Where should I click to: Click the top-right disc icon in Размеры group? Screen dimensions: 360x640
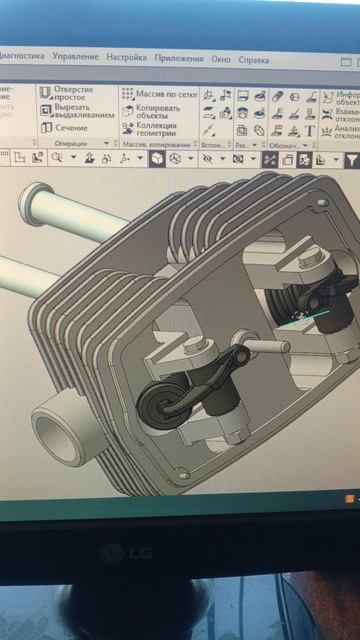[x=260, y=96]
